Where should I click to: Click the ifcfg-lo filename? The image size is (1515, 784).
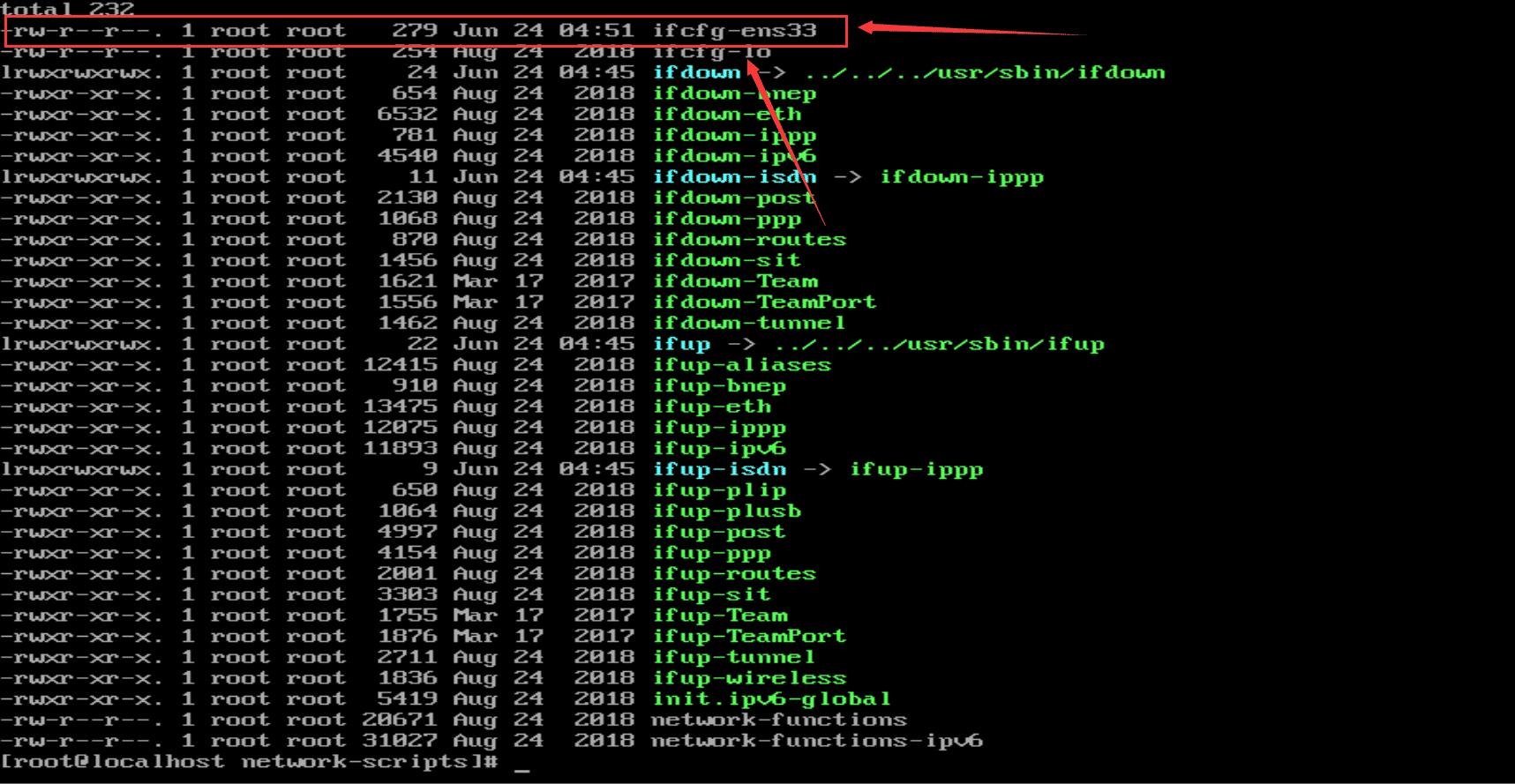pos(711,52)
